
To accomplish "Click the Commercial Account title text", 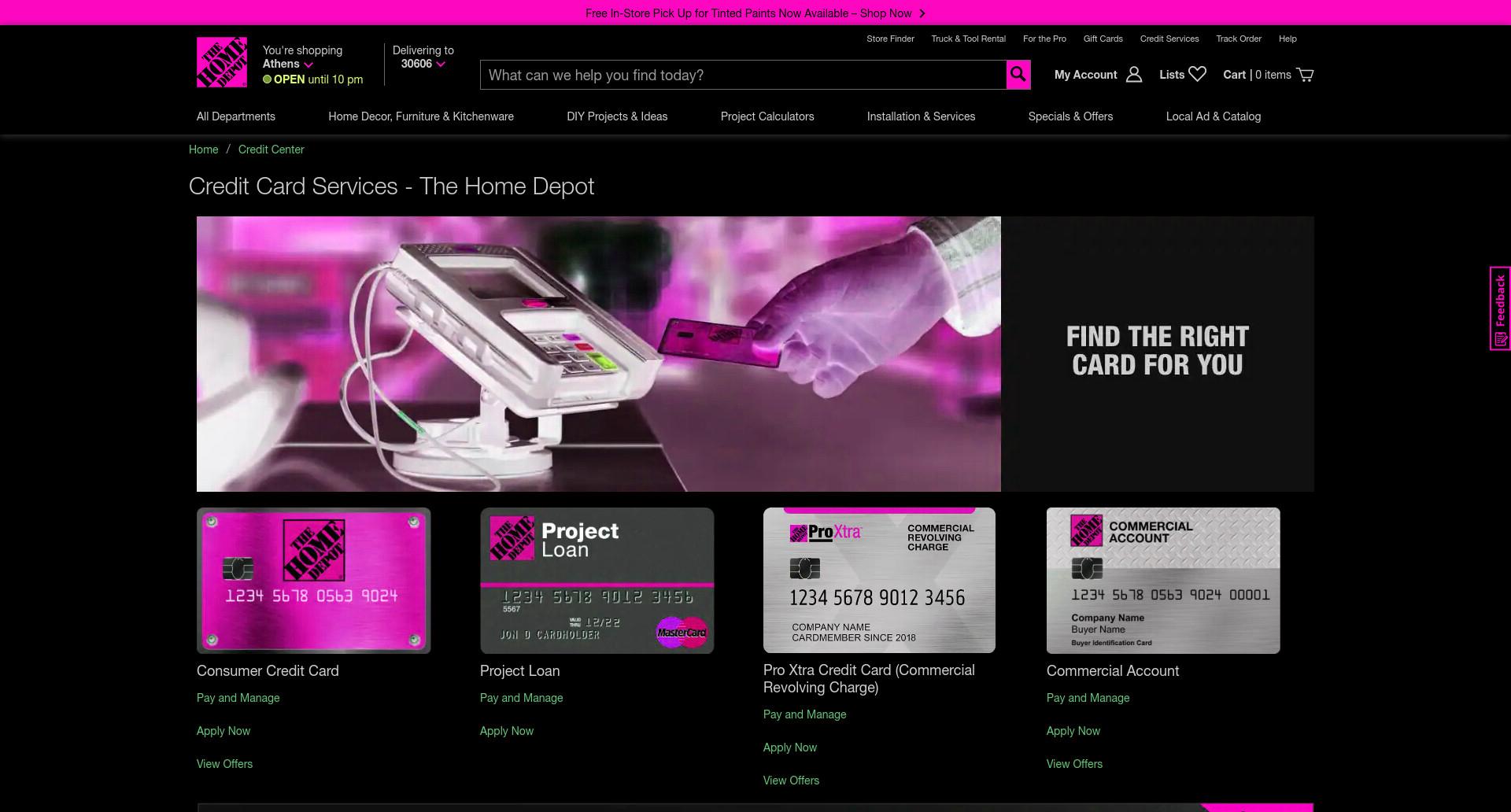I will [x=1113, y=671].
